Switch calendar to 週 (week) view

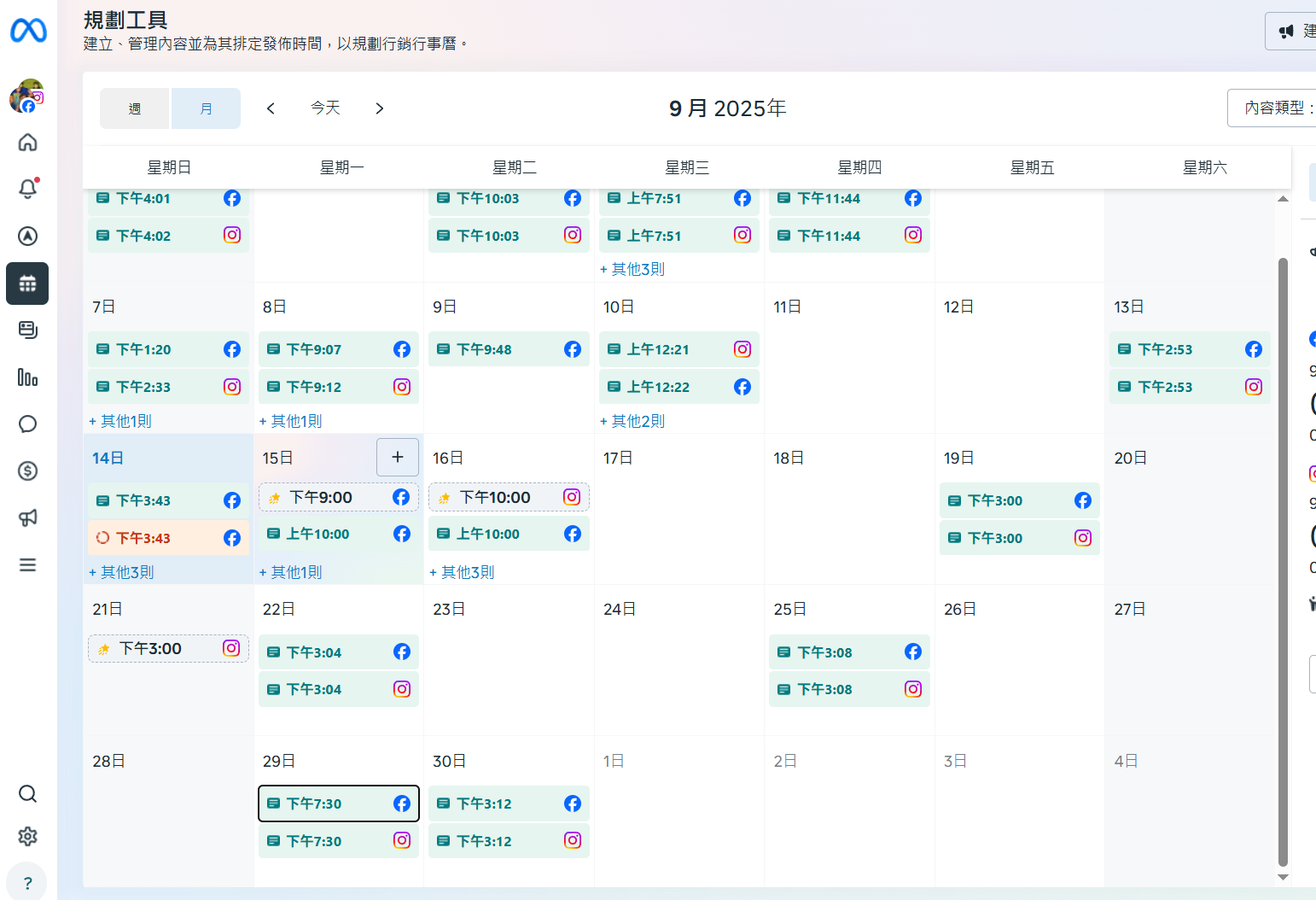[x=135, y=108]
